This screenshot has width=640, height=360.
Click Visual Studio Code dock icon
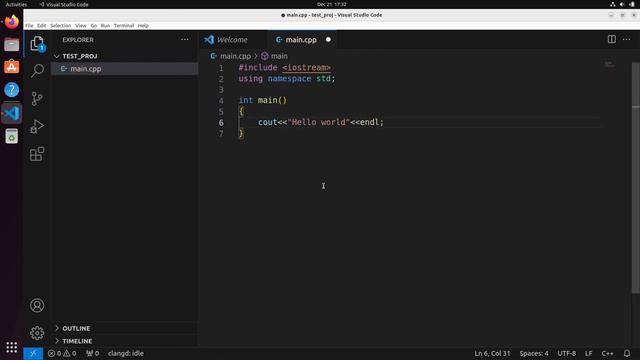tap(11, 113)
